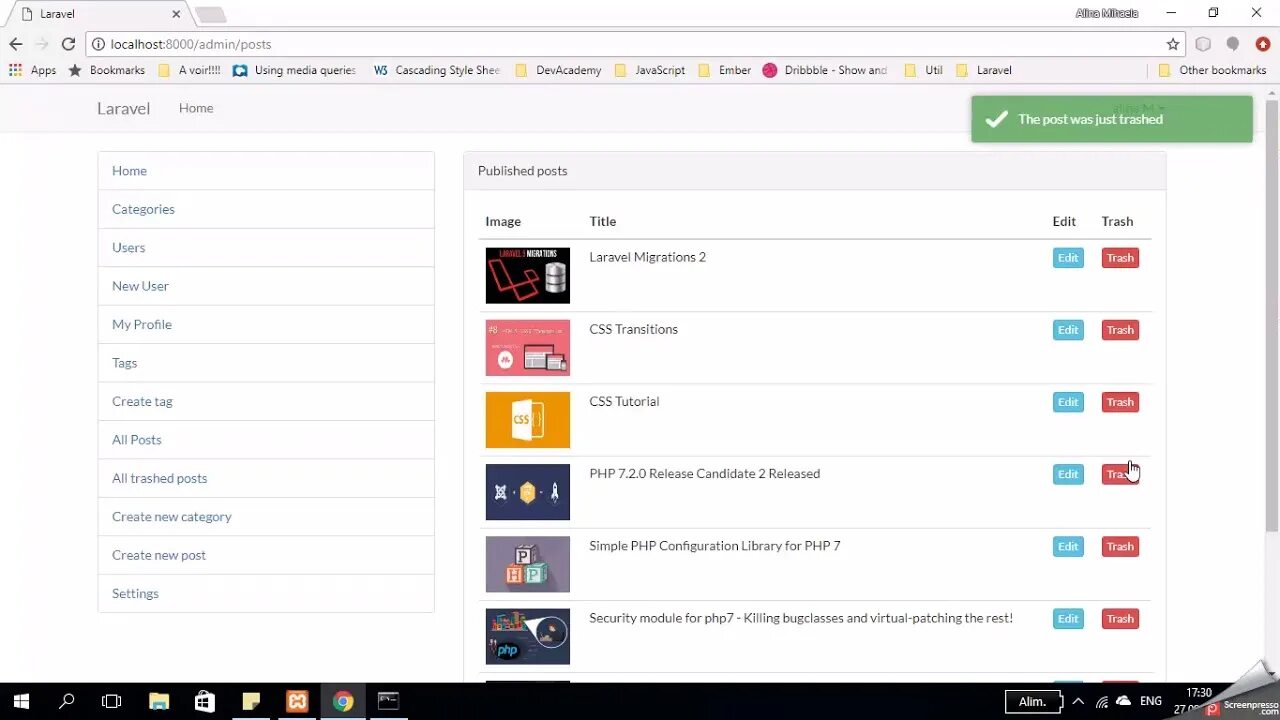
Task: Open the DevAcademy bookmark folder
Action: point(558,70)
